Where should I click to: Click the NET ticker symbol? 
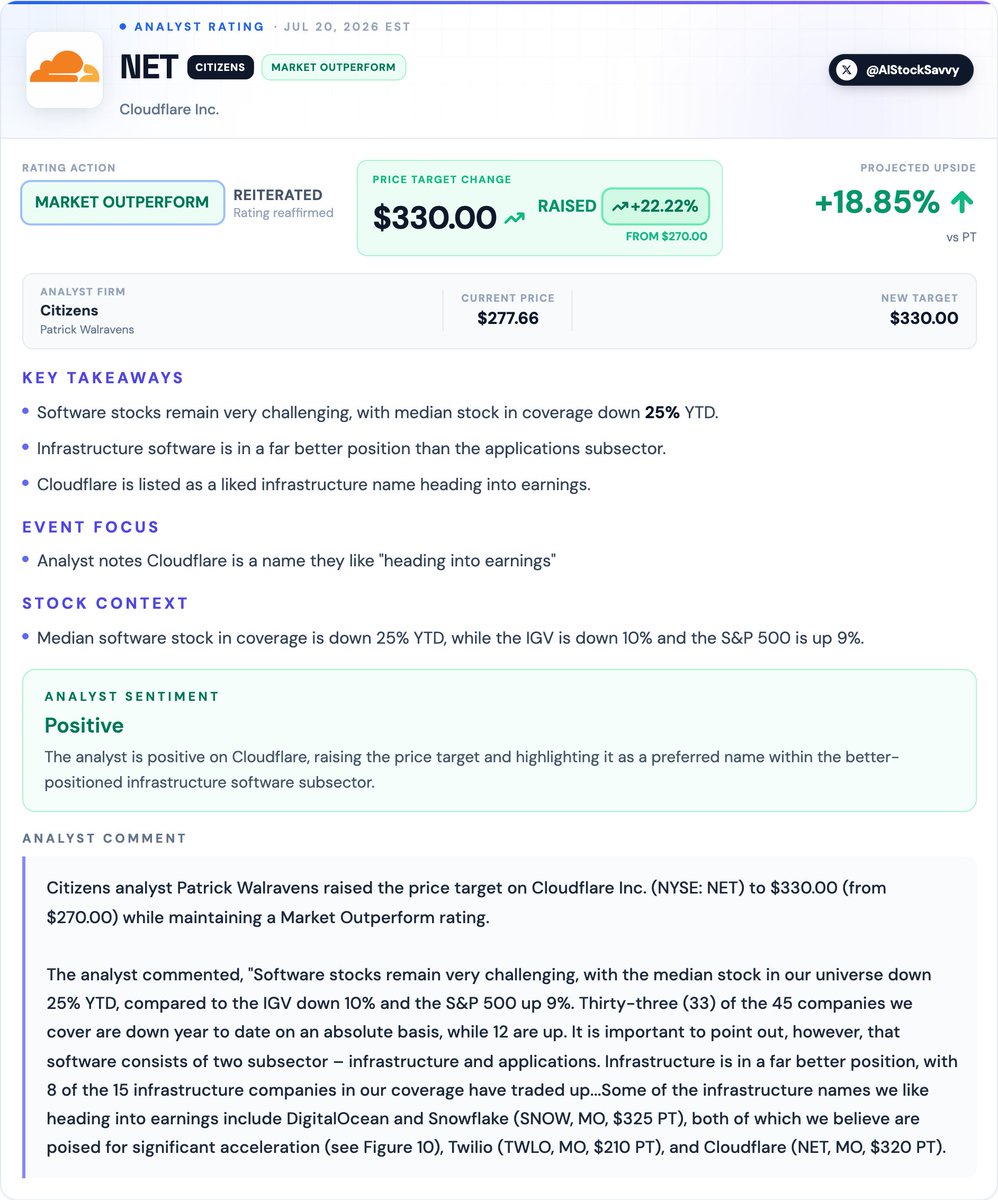(148, 67)
